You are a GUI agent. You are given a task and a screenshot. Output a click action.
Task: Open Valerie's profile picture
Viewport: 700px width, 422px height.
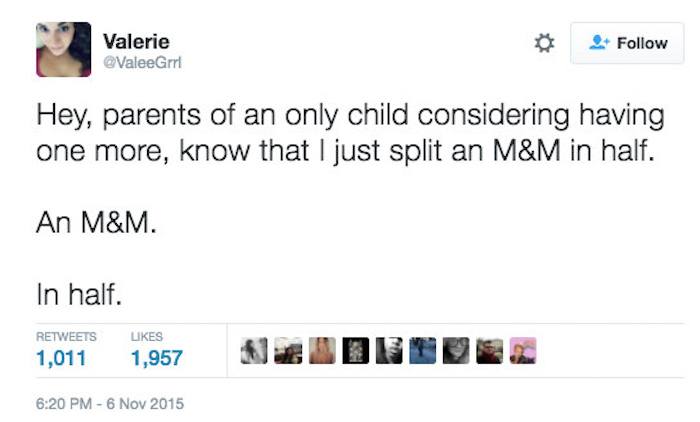tap(63, 49)
